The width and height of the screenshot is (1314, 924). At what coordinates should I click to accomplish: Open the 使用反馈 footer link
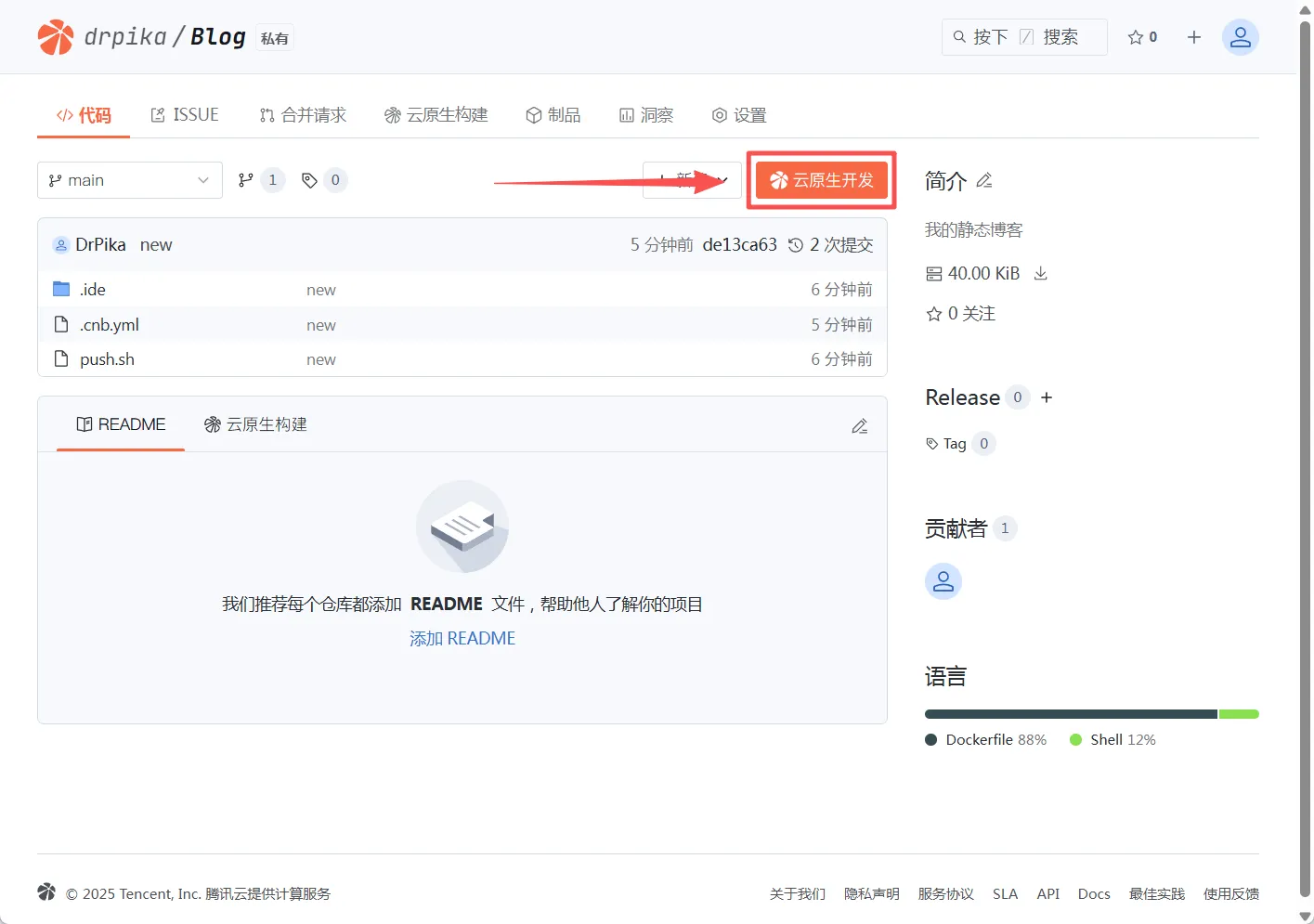click(1231, 894)
